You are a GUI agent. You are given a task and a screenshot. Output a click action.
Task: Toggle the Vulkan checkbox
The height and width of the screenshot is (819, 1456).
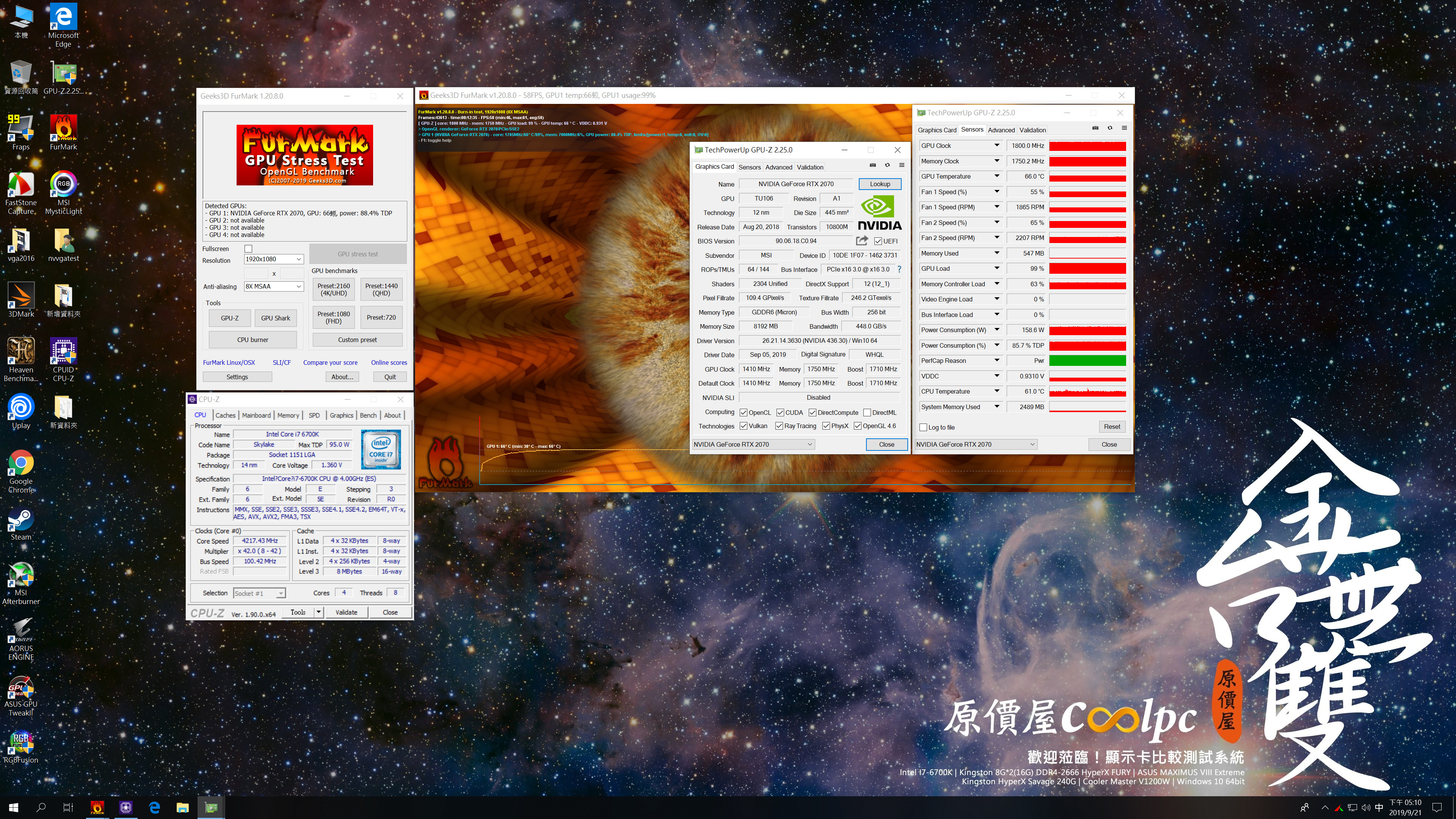743,426
